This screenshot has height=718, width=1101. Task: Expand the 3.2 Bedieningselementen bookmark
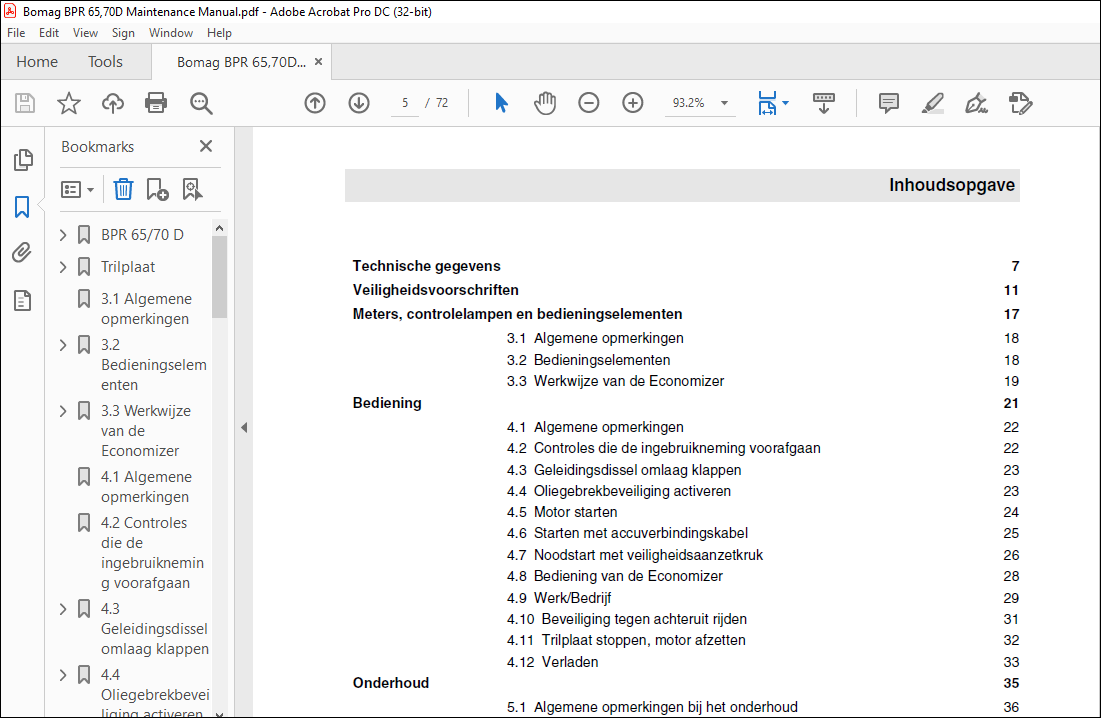click(x=63, y=345)
